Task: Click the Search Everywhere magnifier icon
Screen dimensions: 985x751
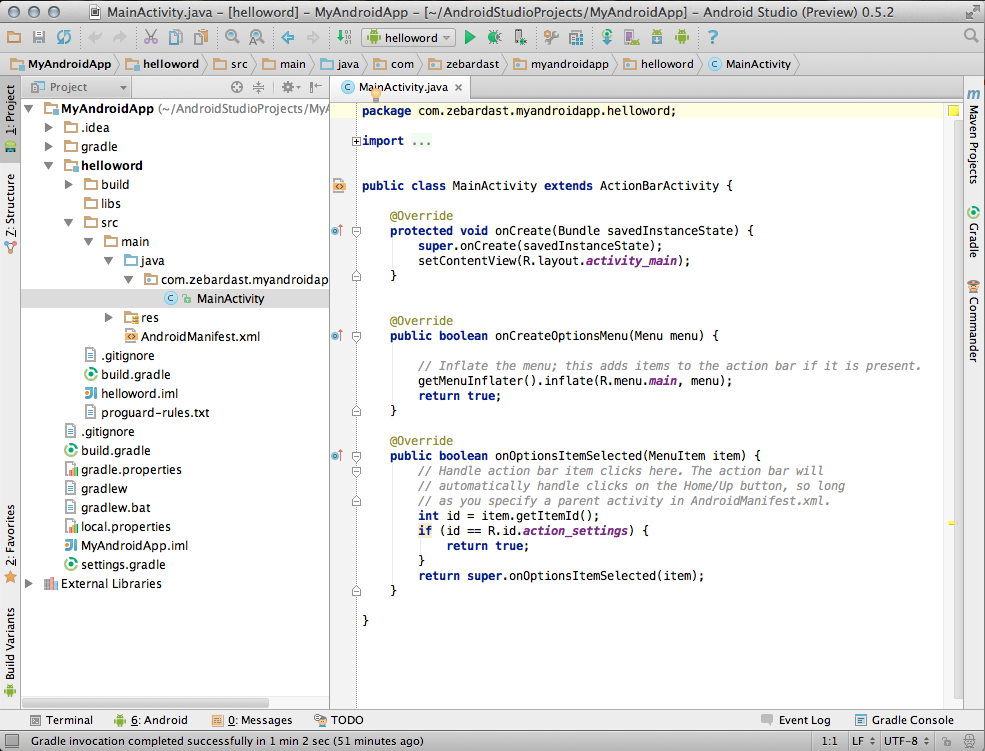Action: [971, 36]
